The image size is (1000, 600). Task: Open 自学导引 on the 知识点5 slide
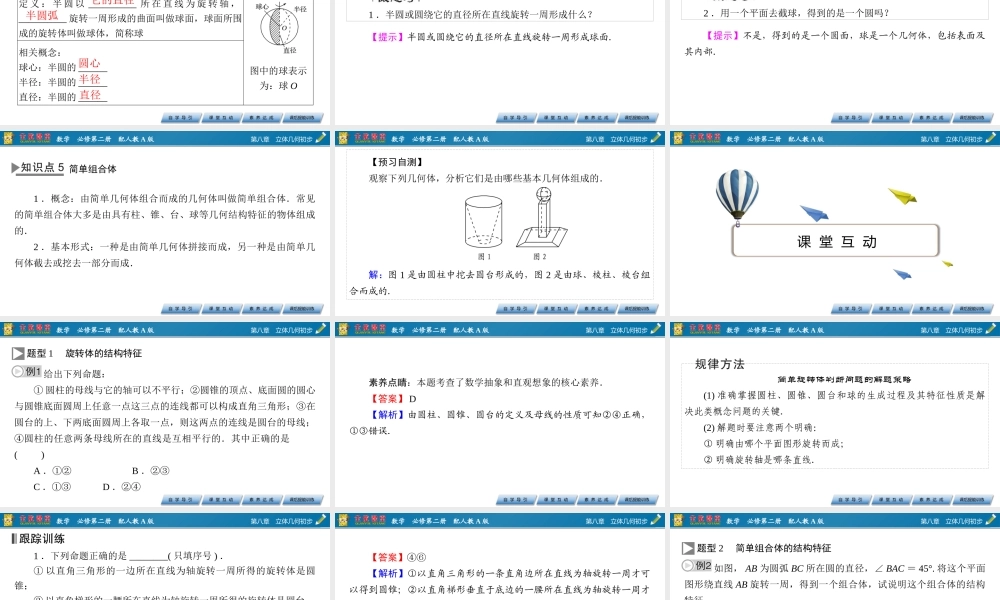(x=180, y=309)
